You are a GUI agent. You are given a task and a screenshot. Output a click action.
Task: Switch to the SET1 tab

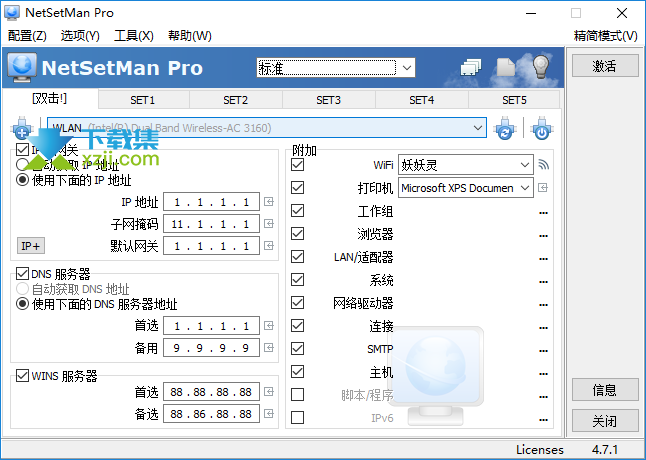coord(143,100)
